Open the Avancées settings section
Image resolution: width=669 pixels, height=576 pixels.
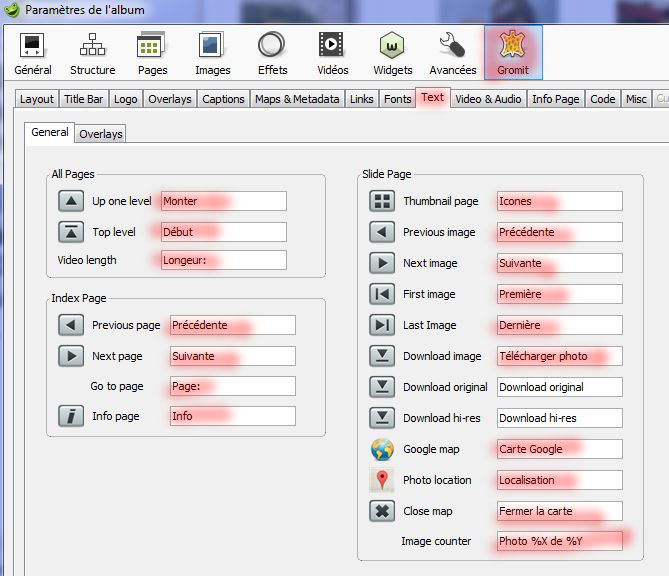point(452,53)
